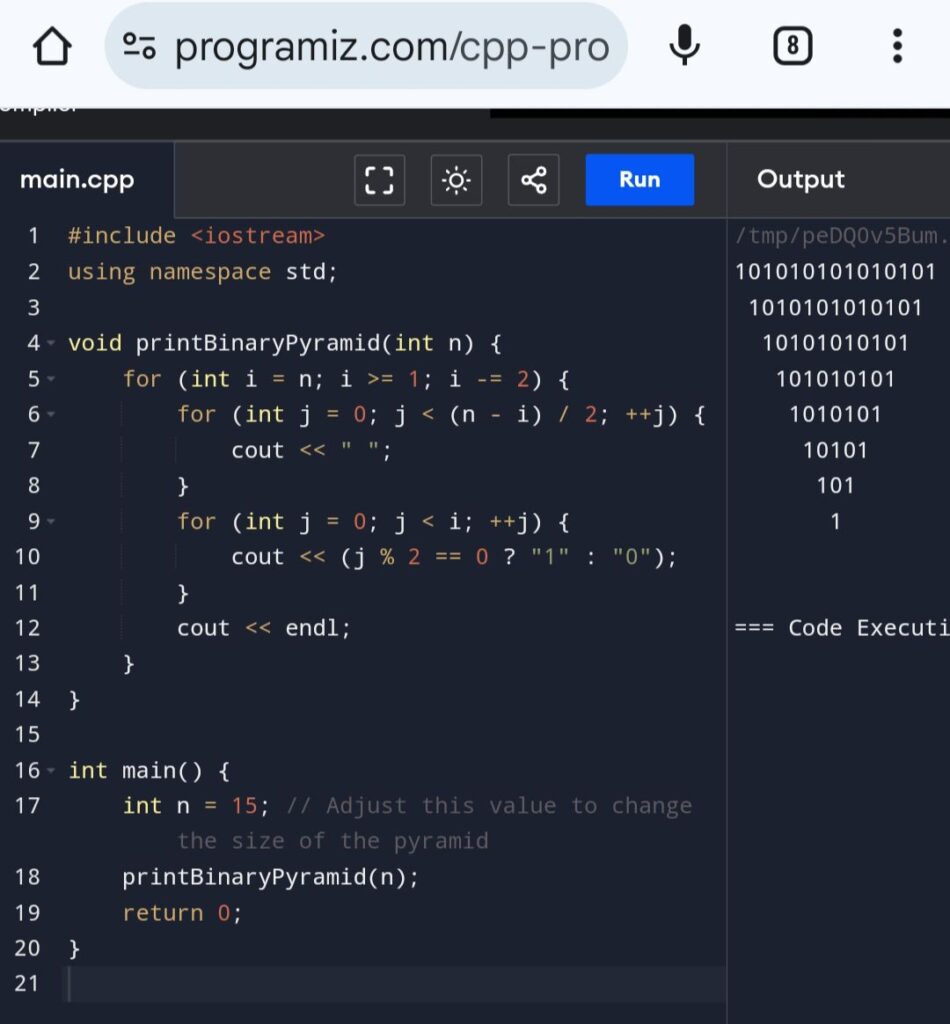Open the browser three-dot menu
This screenshot has width=950, height=1024.
click(897, 46)
